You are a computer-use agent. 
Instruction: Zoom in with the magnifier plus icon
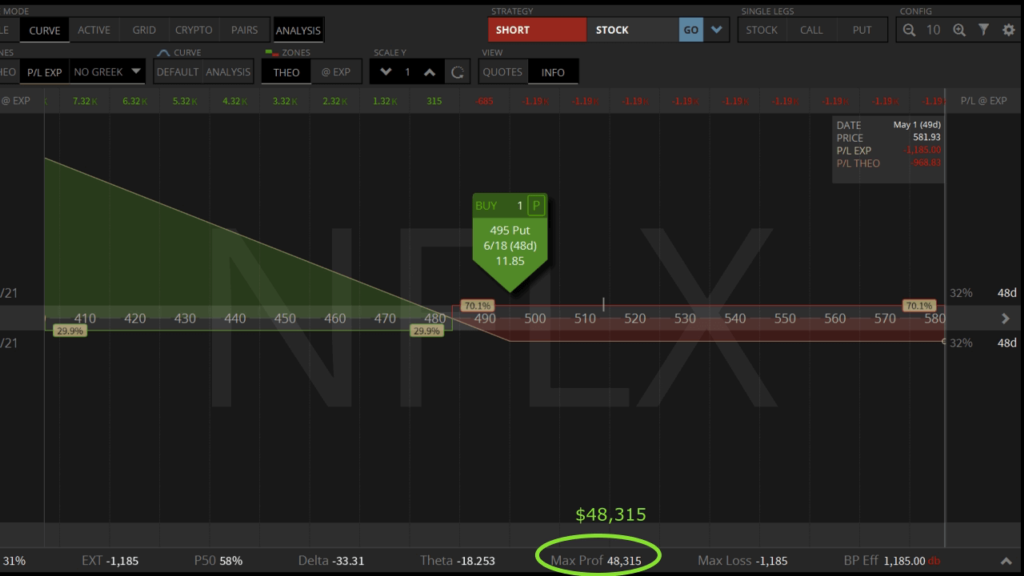point(959,30)
